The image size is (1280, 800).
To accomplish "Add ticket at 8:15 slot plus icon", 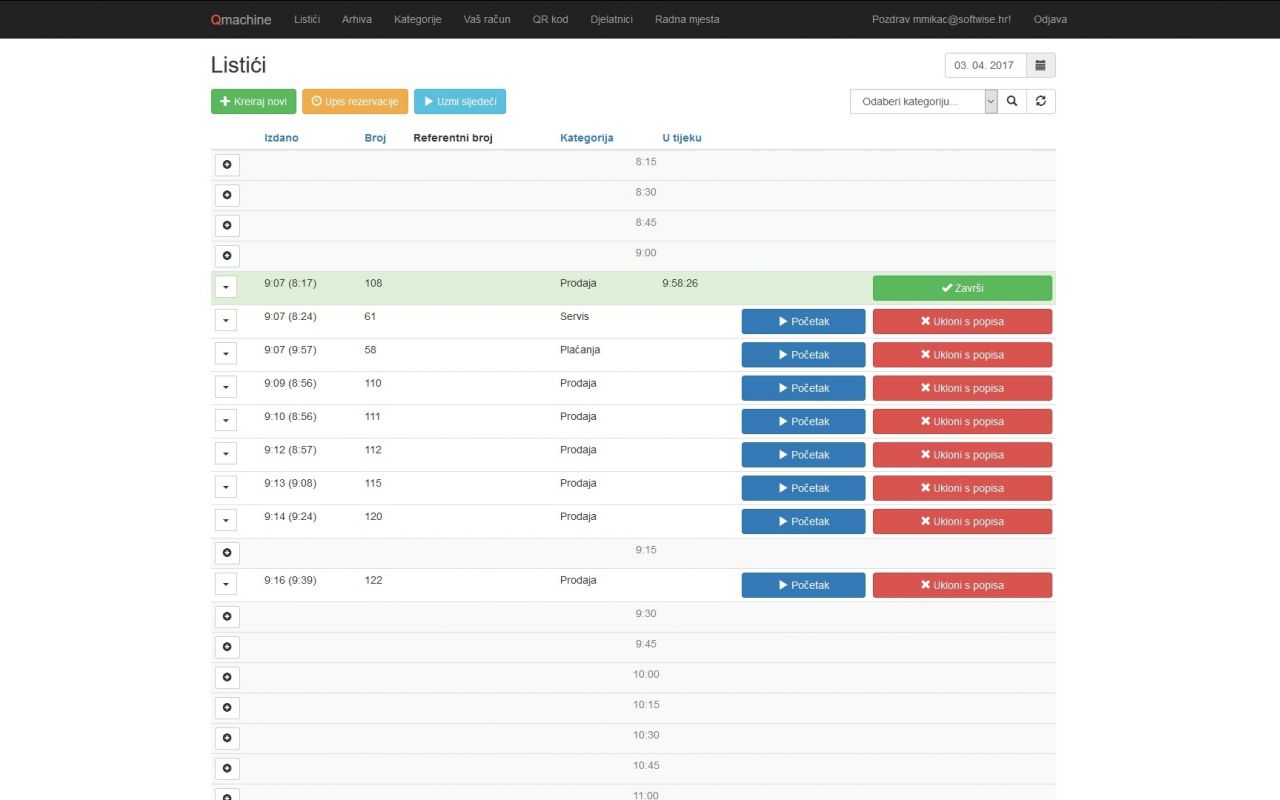I will coord(227,165).
